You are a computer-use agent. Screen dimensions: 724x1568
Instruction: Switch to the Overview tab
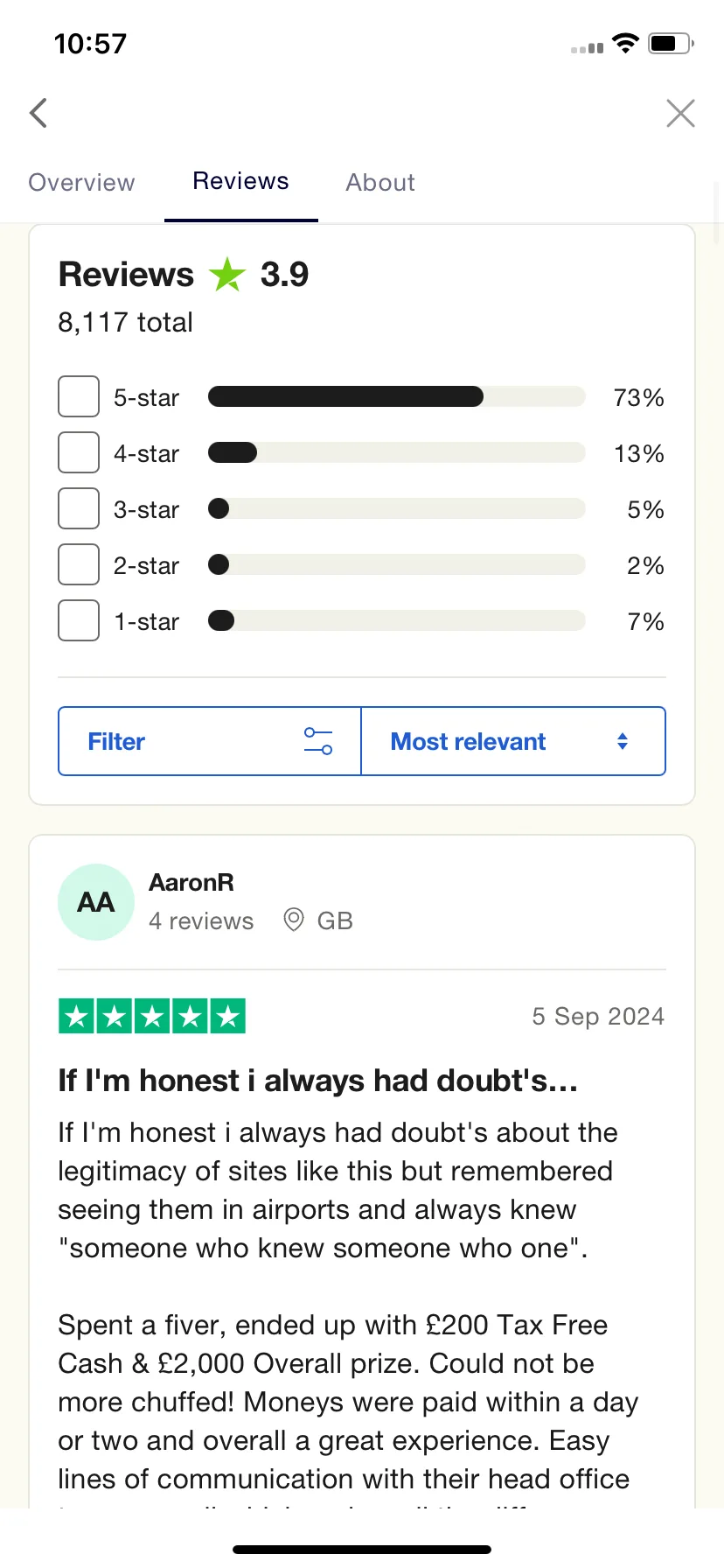pyautogui.click(x=82, y=182)
